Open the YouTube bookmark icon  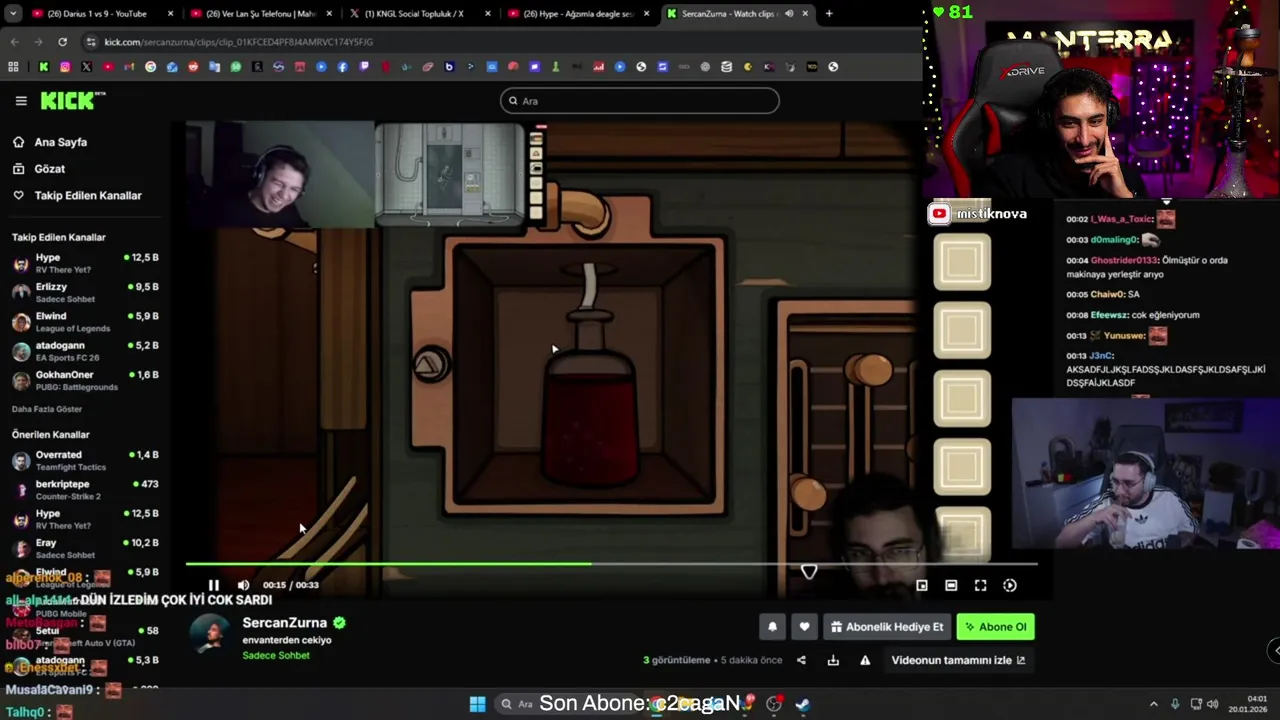107,67
